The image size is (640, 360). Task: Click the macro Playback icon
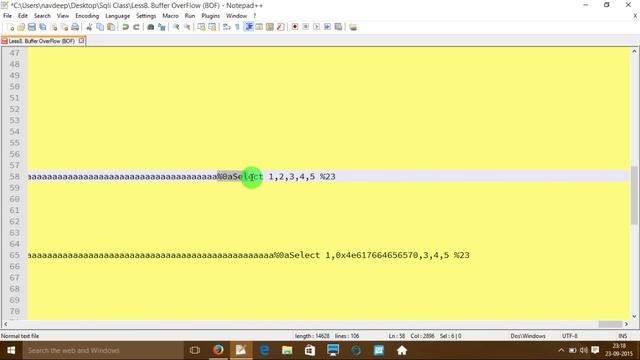[316, 27]
